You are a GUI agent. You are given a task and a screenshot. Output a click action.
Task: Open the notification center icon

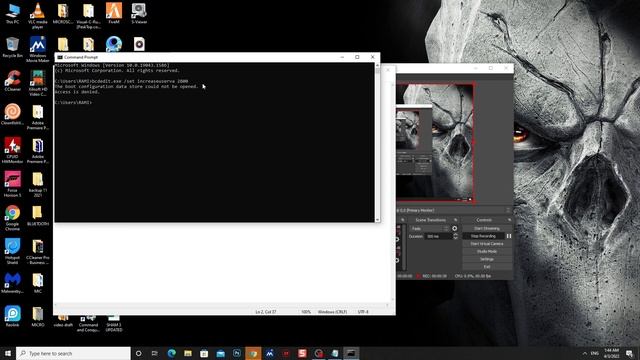pos(630,353)
